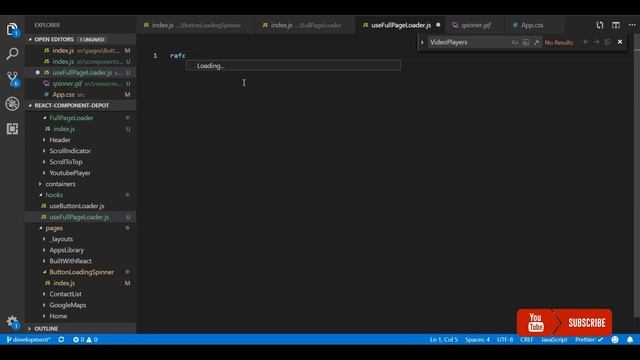The width and height of the screenshot is (640, 360).
Task: Go to previous find match
Action: click(x=586, y=42)
